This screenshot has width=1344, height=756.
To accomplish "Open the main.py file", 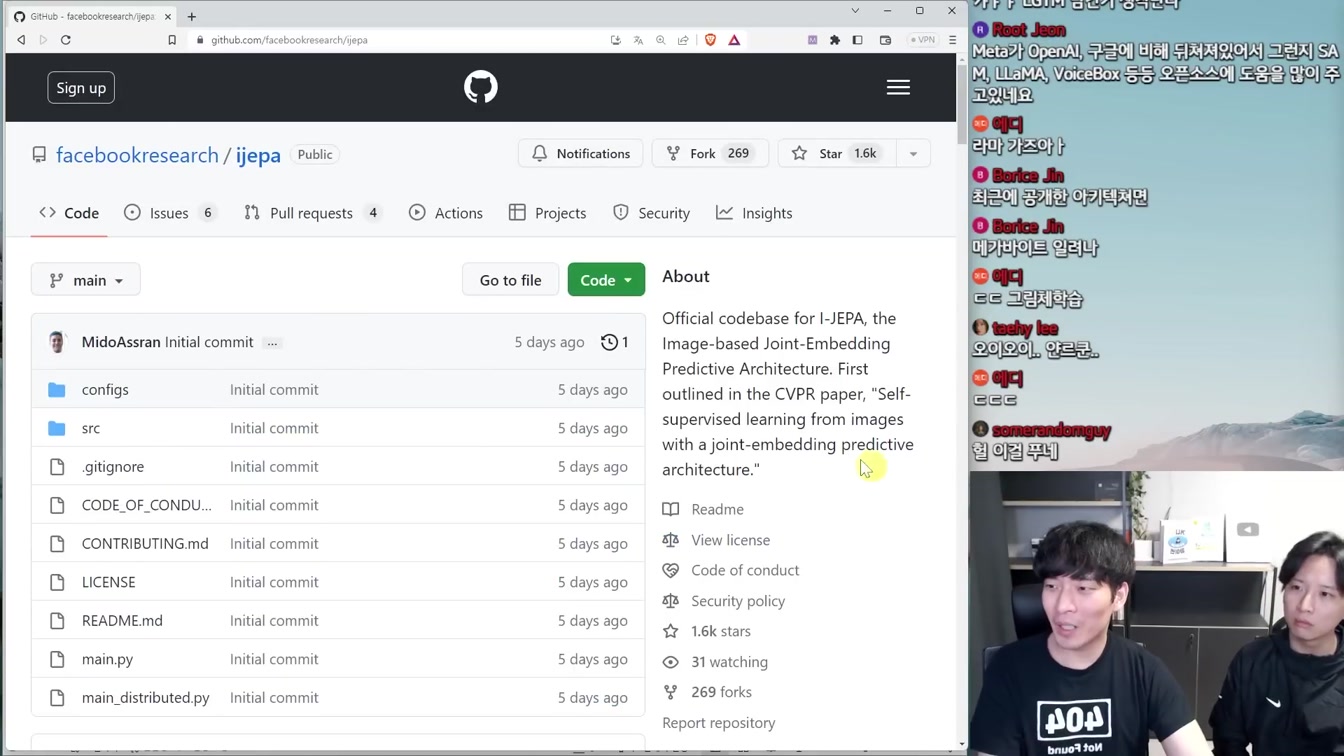I will click(x=107, y=660).
